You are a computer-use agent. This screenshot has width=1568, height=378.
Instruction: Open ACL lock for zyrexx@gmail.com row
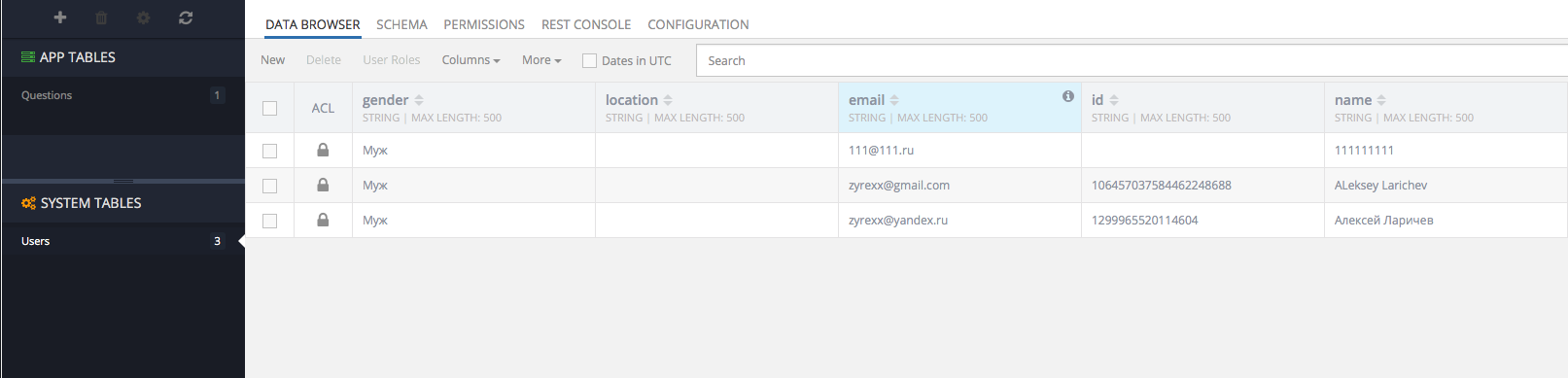click(x=323, y=185)
